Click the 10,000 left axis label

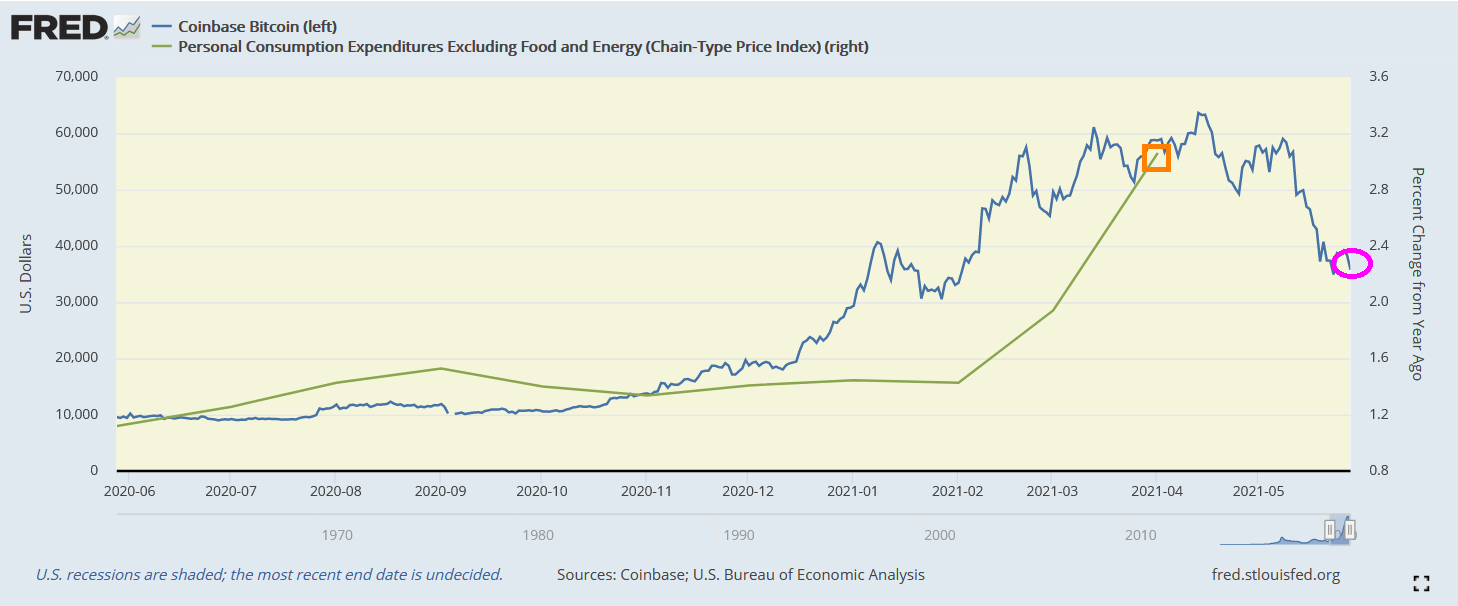pos(76,415)
